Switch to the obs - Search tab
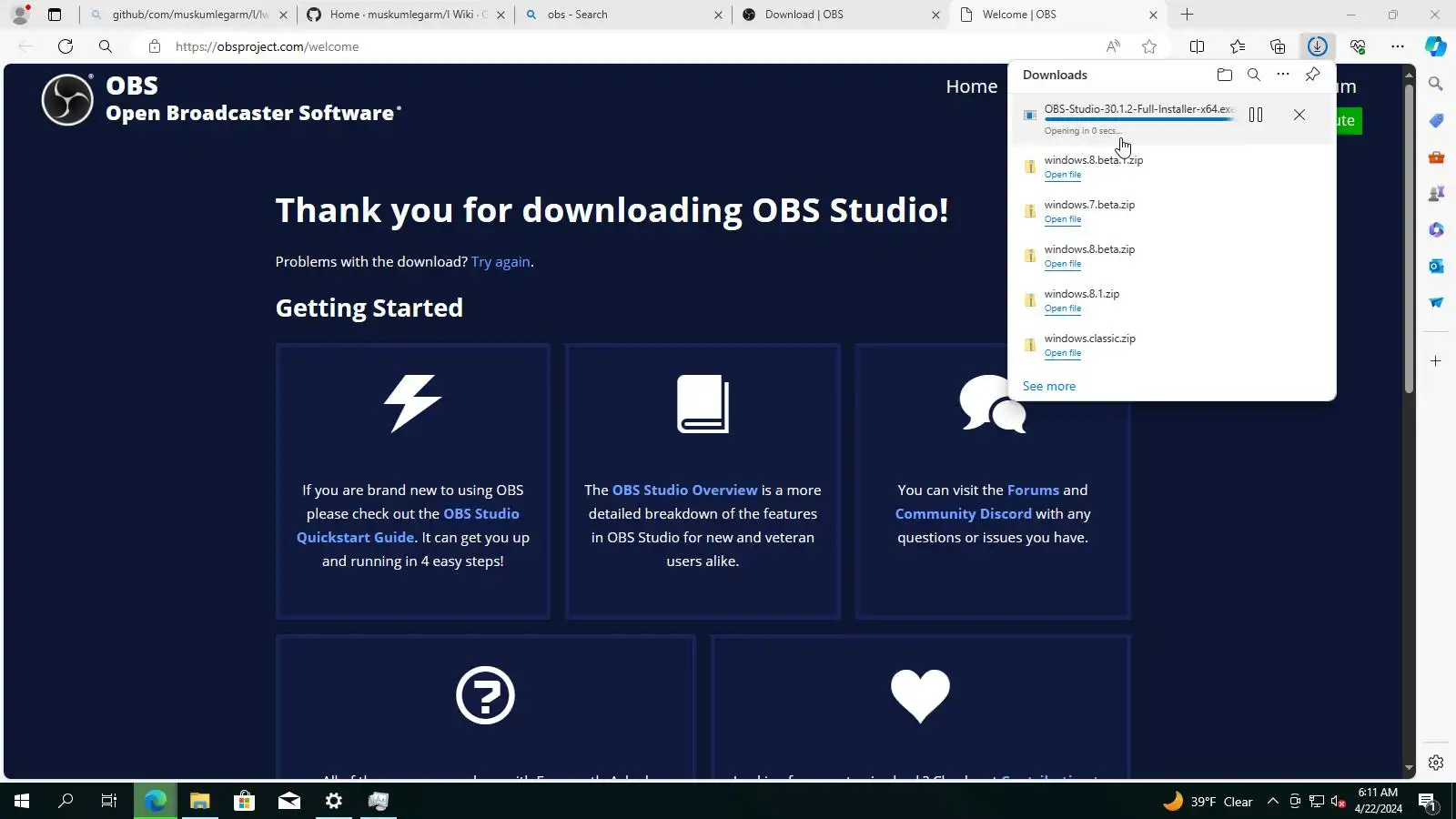The width and height of the screenshot is (1456, 819). pos(623,15)
